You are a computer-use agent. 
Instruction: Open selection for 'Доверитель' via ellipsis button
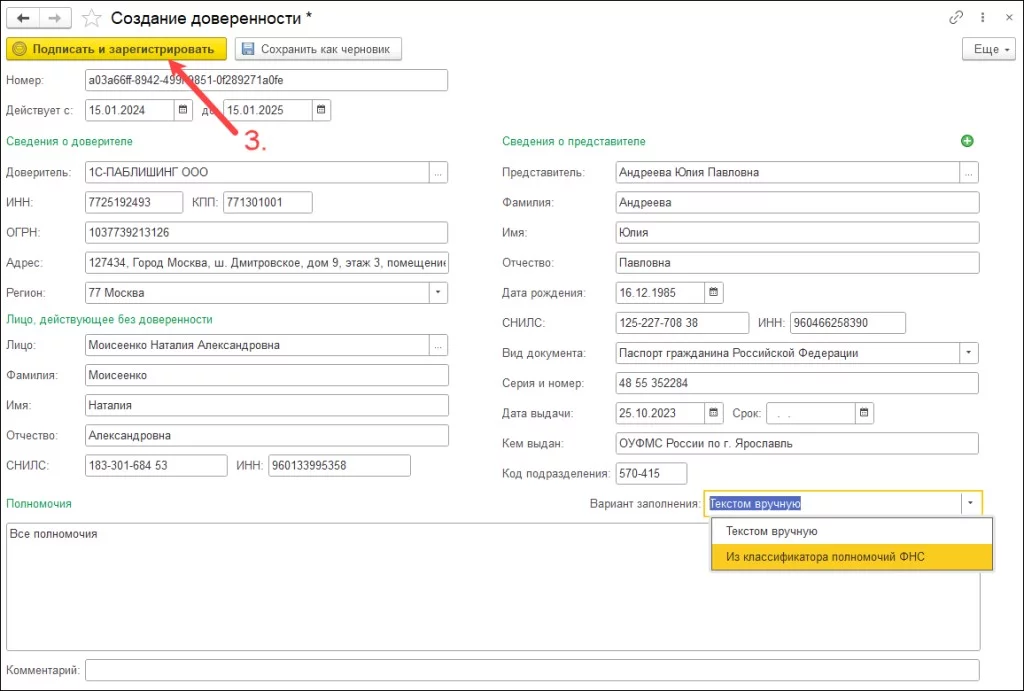coord(438,172)
